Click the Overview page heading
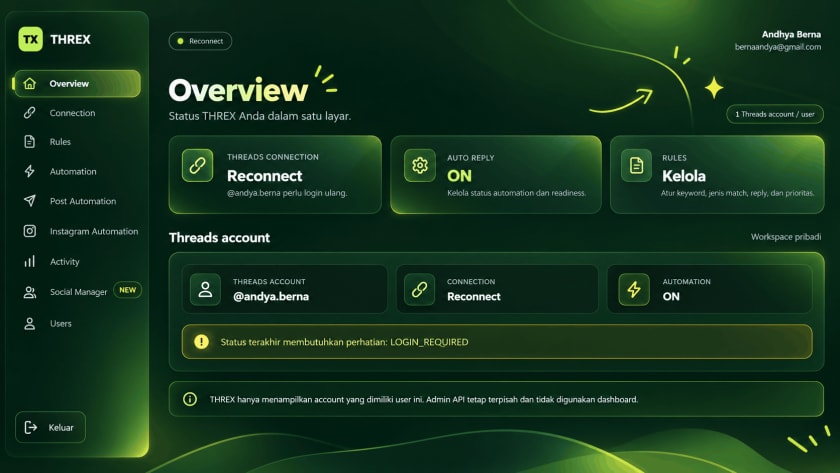This screenshot has height=473, width=840. 238,90
